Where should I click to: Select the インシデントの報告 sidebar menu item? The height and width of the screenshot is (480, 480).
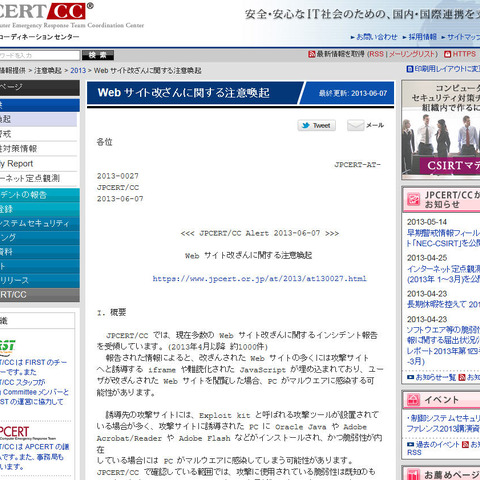click(40, 195)
